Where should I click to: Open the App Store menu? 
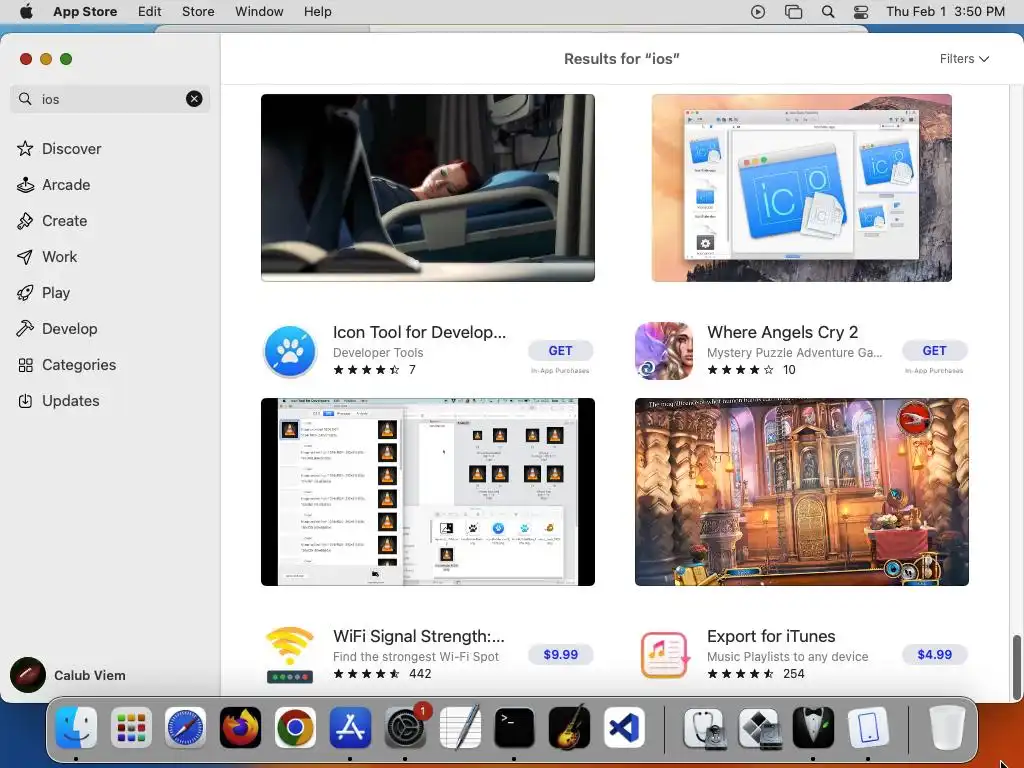pyautogui.click(x=85, y=12)
